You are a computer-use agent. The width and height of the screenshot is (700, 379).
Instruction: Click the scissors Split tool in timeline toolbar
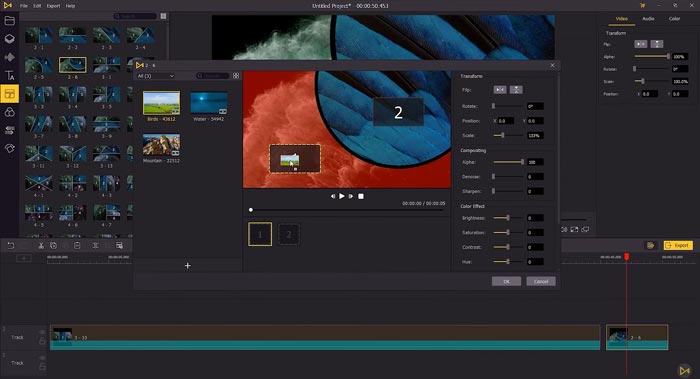coord(41,246)
